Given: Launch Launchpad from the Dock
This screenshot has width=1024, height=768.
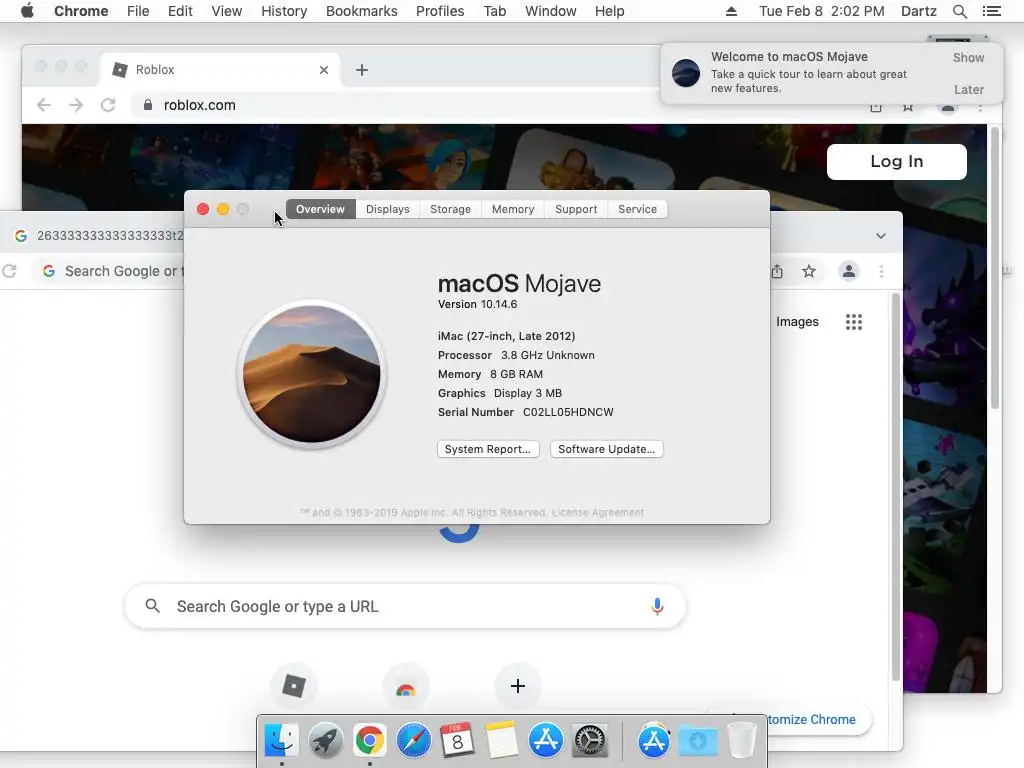Looking at the screenshot, I should coord(325,740).
